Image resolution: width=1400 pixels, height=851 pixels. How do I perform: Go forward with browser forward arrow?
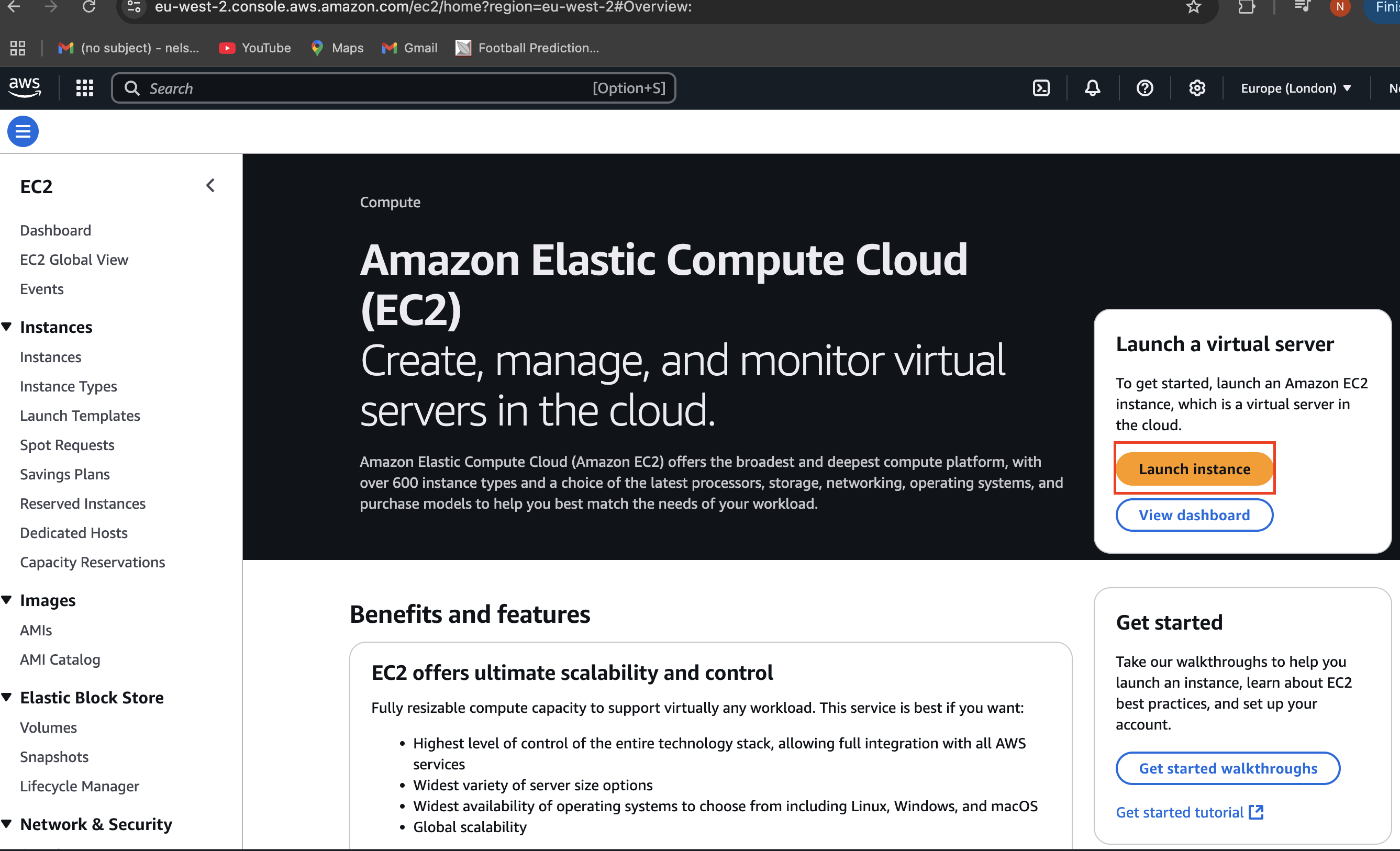coord(51,7)
